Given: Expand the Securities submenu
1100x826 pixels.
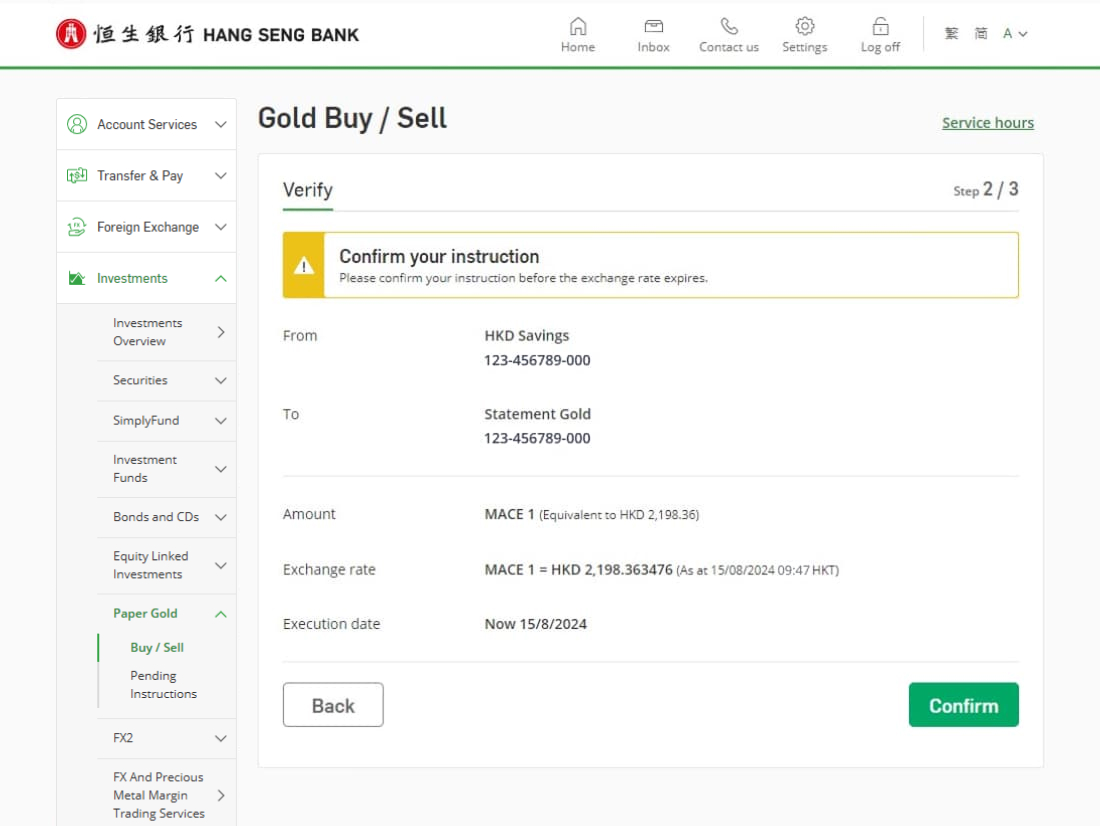Looking at the screenshot, I should (220, 380).
